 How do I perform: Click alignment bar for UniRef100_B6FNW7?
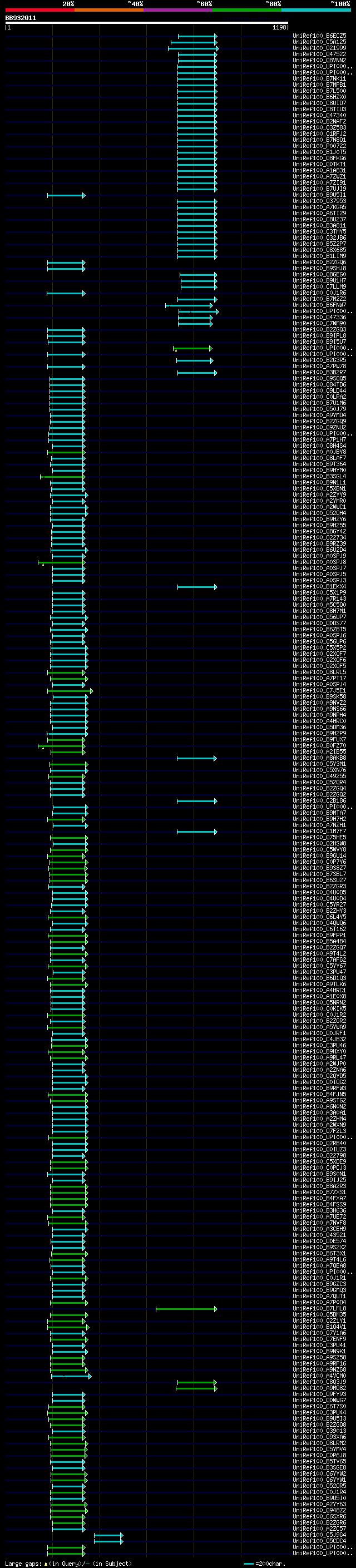(189, 305)
